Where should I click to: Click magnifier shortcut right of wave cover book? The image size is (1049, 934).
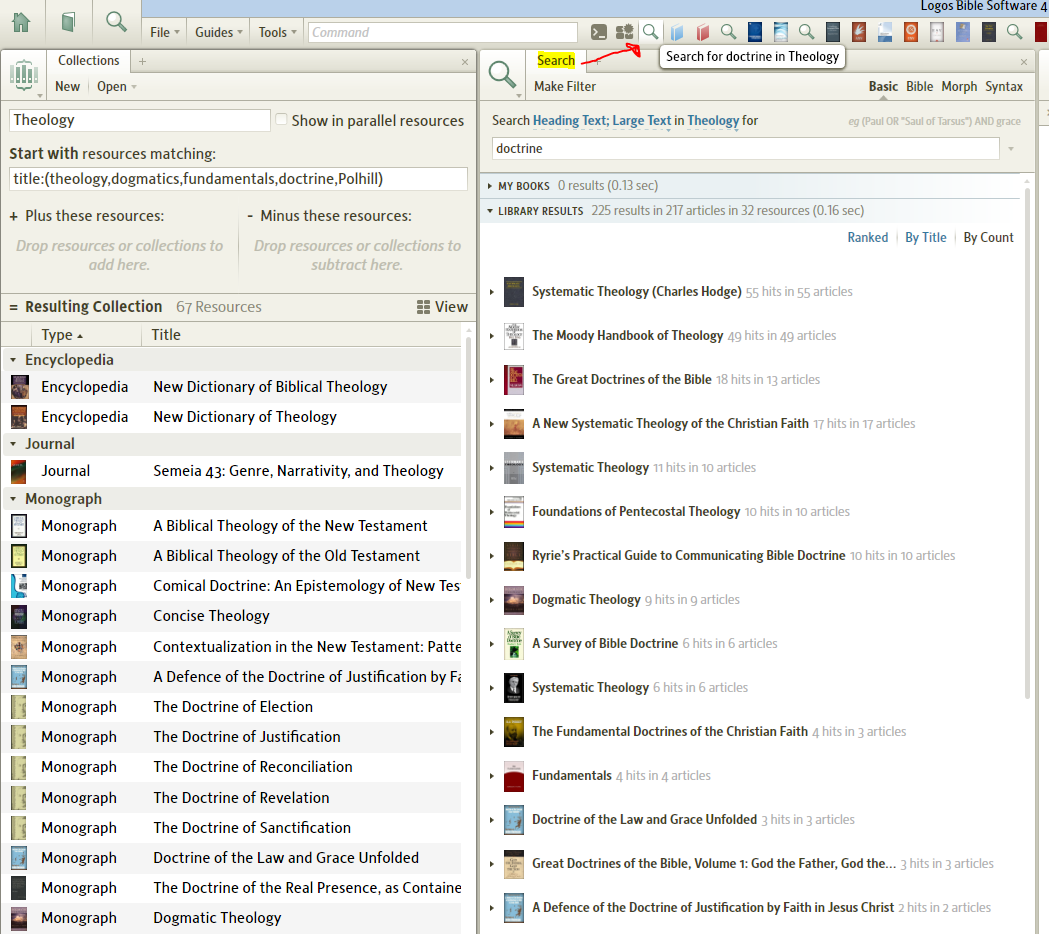[x=807, y=32]
